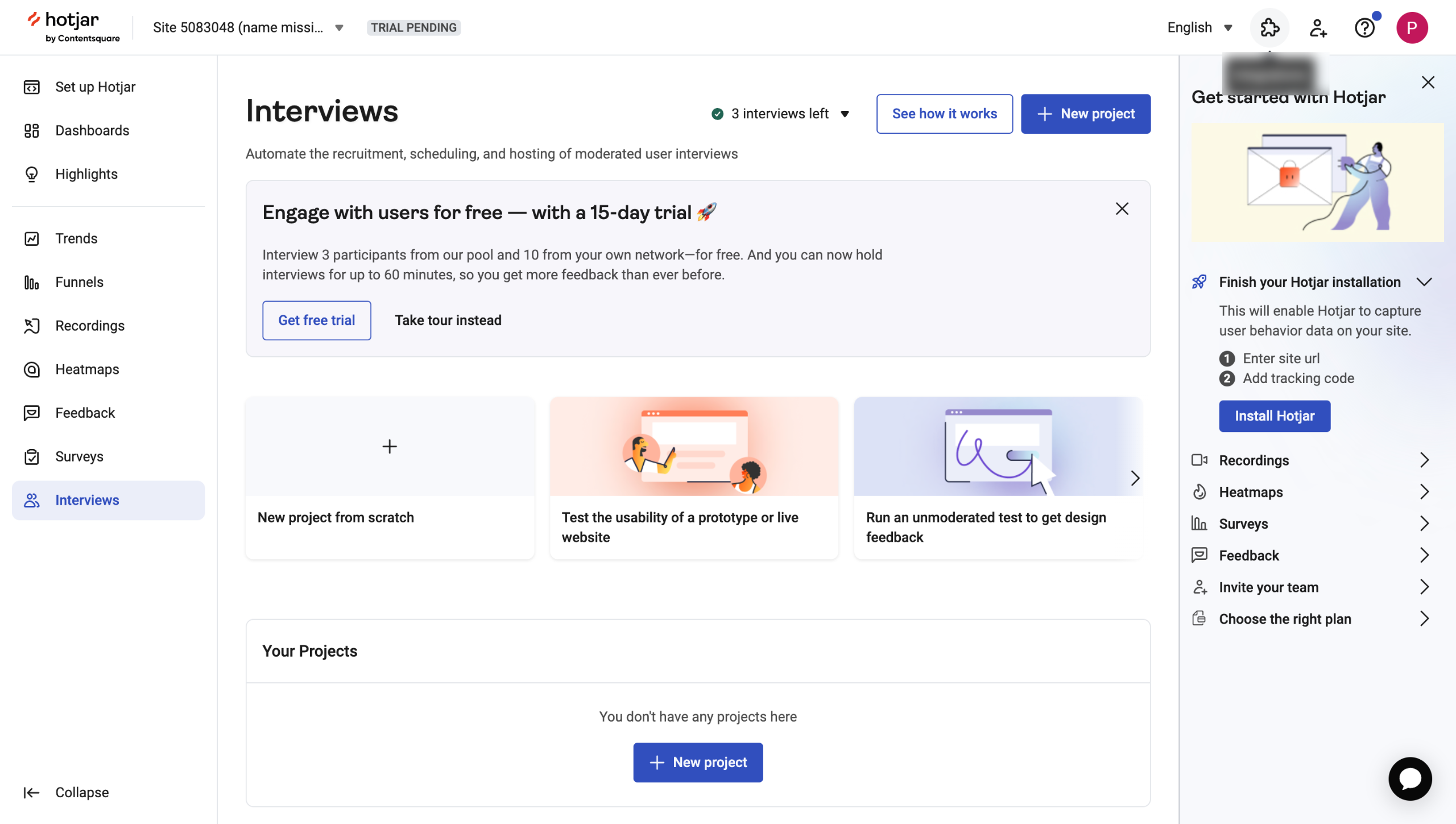Click the invite user icon in header
Viewport: 1456px width, 824px height.
(x=1318, y=27)
